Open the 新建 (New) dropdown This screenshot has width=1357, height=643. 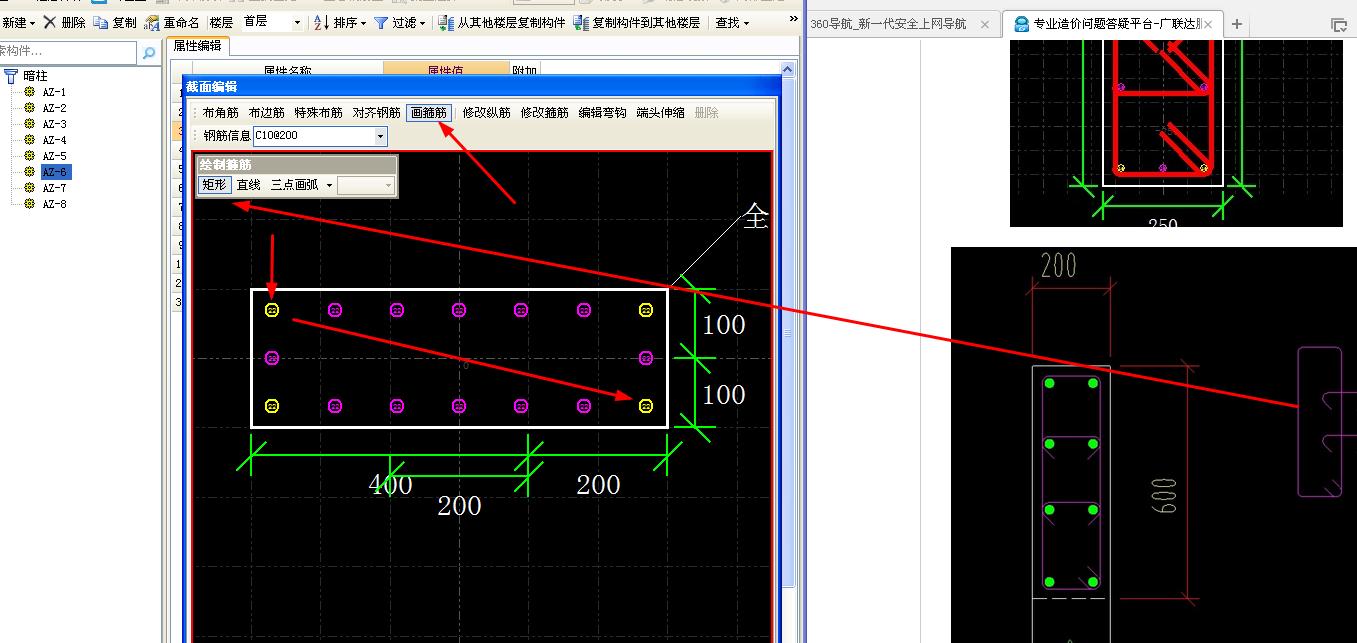(x=18, y=22)
